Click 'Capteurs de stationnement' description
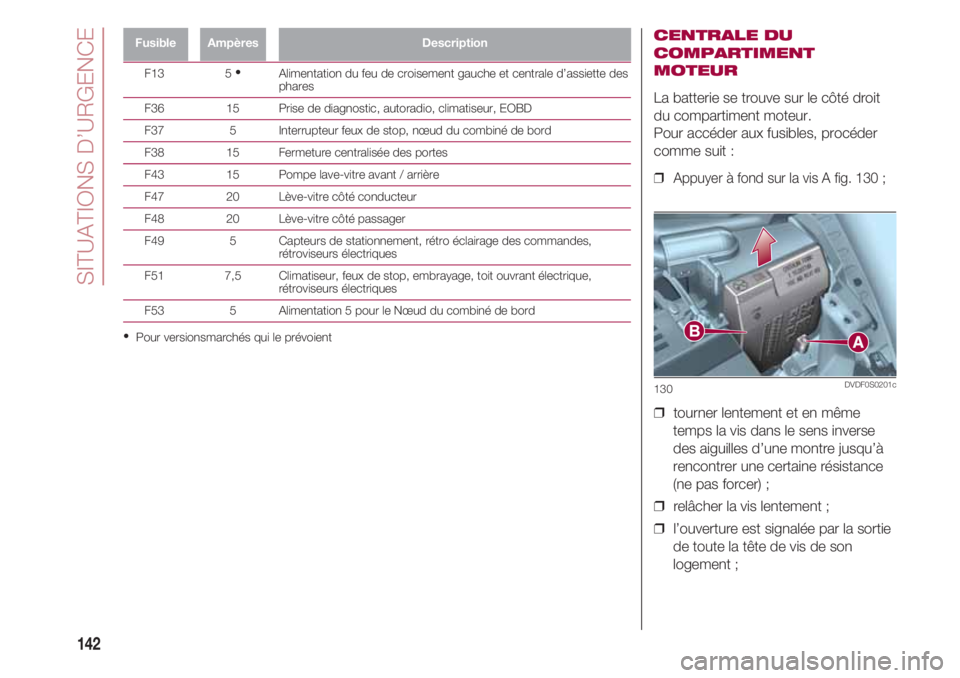Viewport: 960px width, 678px height. [435, 247]
